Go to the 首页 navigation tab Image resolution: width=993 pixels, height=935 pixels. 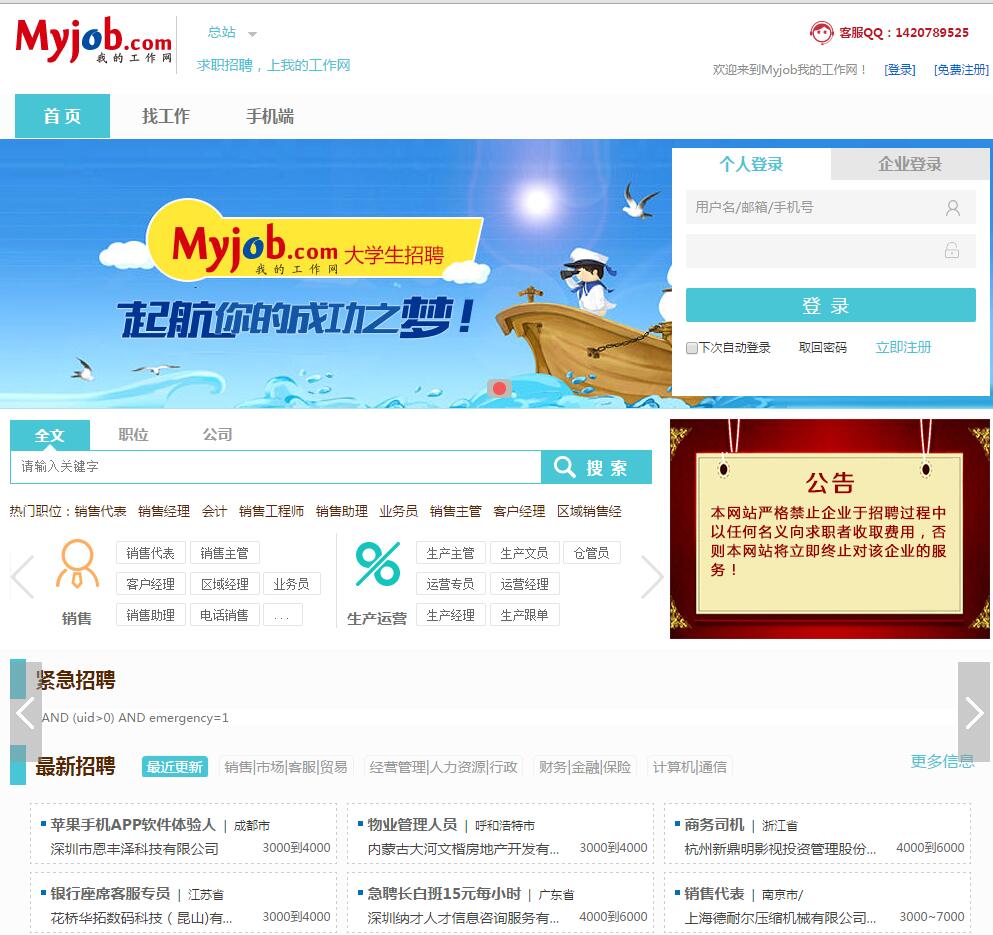click(62, 116)
